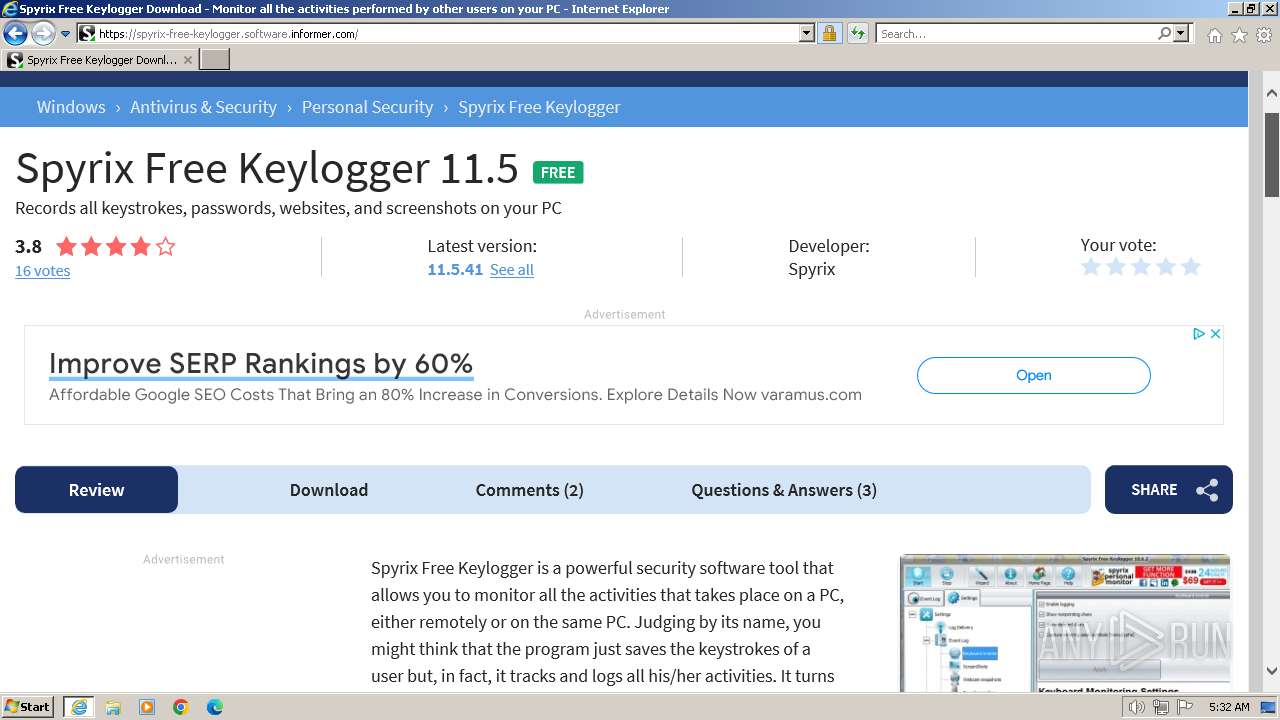1280x720 pixels.
Task: Open the IE Home icon
Action: point(1214,35)
